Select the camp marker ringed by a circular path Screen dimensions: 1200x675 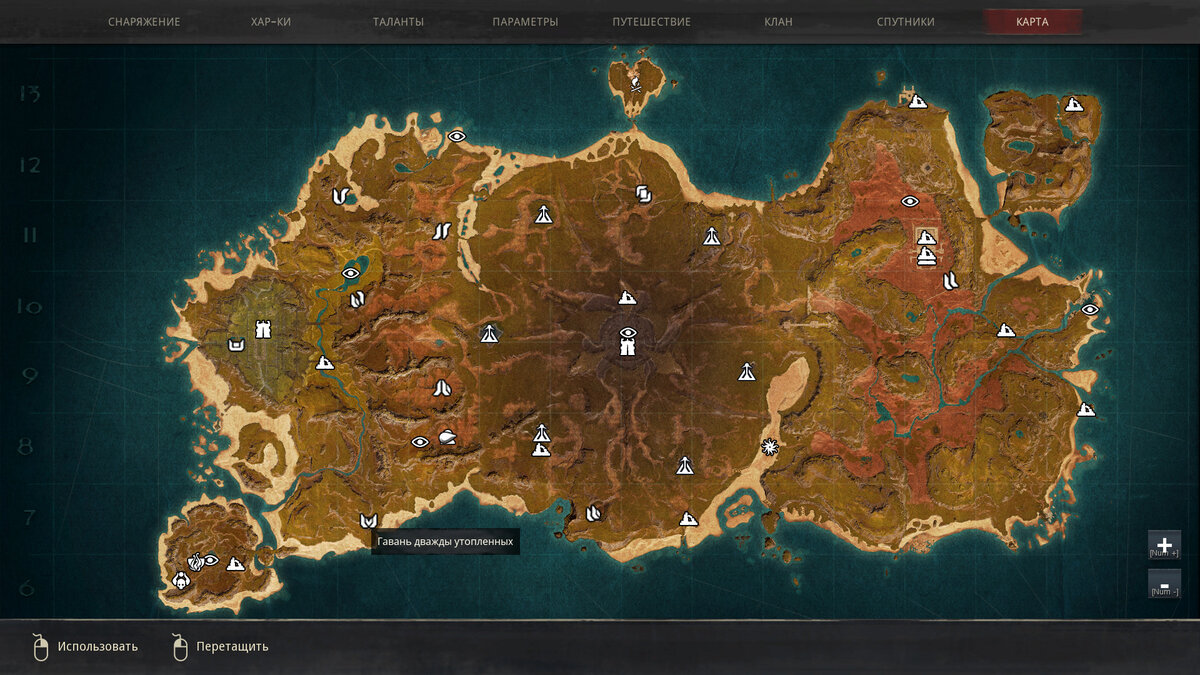click(x=543, y=213)
